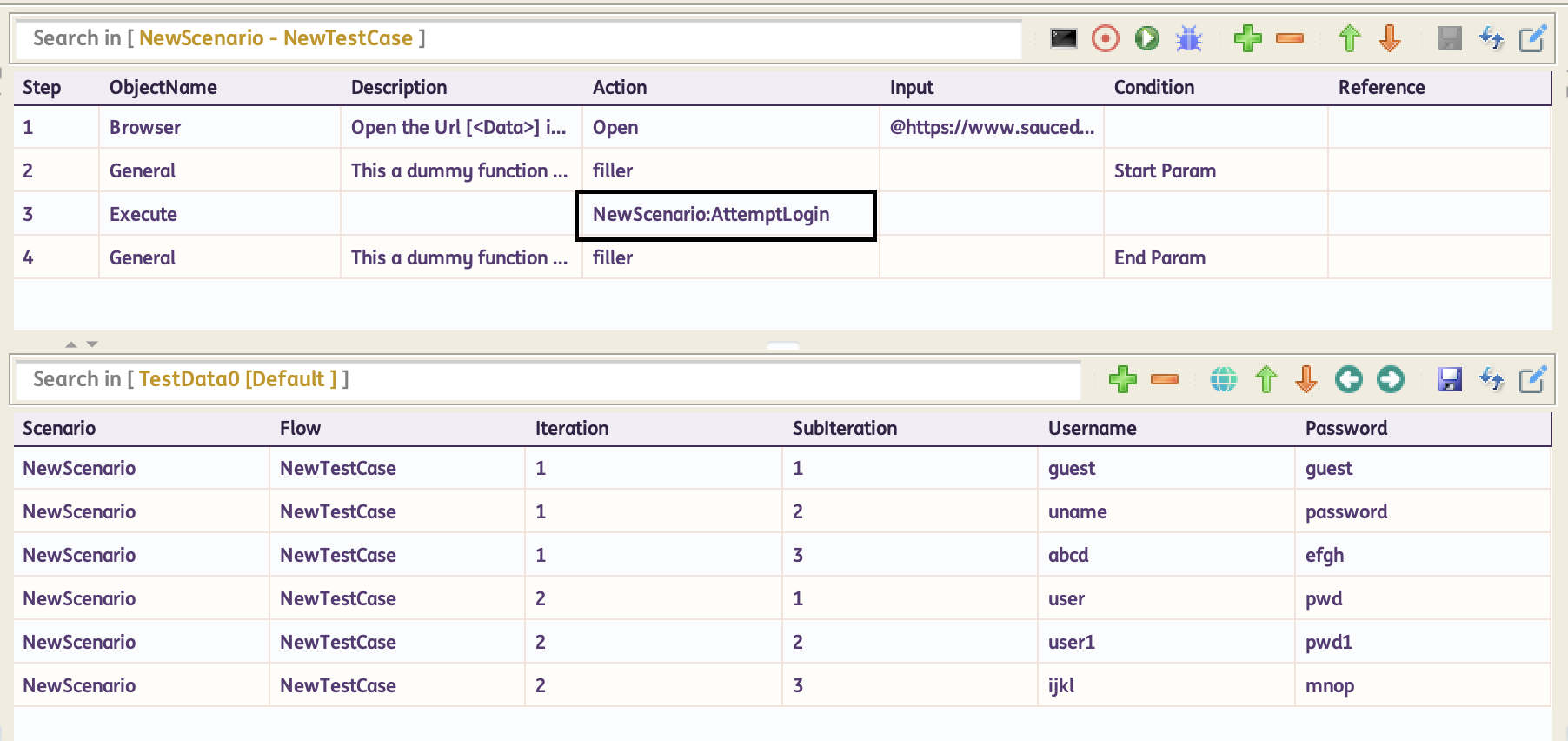Add a new test step with green plus
This screenshot has height=741, width=1568.
(1248, 38)
